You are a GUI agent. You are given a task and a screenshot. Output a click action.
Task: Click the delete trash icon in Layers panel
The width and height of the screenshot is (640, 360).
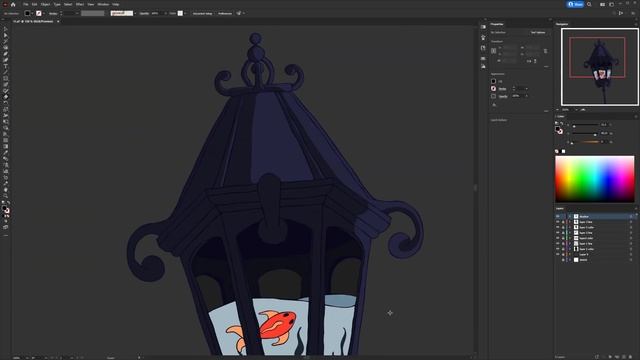630,357
